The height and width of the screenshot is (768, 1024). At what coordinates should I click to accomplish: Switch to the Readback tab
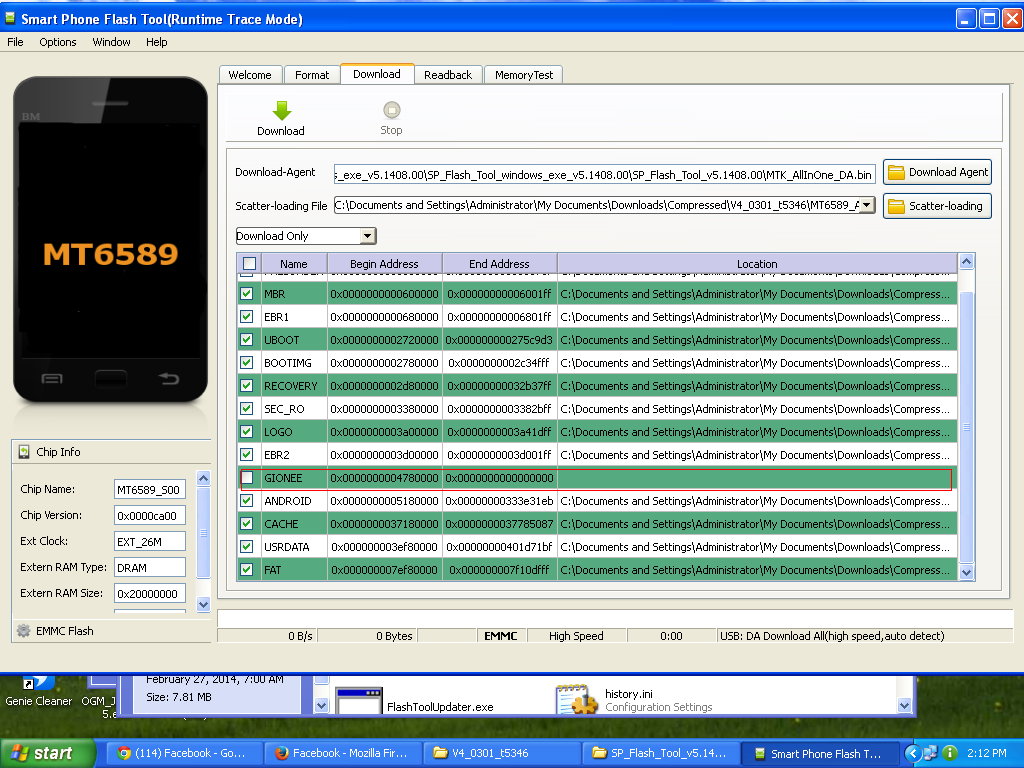[447, 75]
